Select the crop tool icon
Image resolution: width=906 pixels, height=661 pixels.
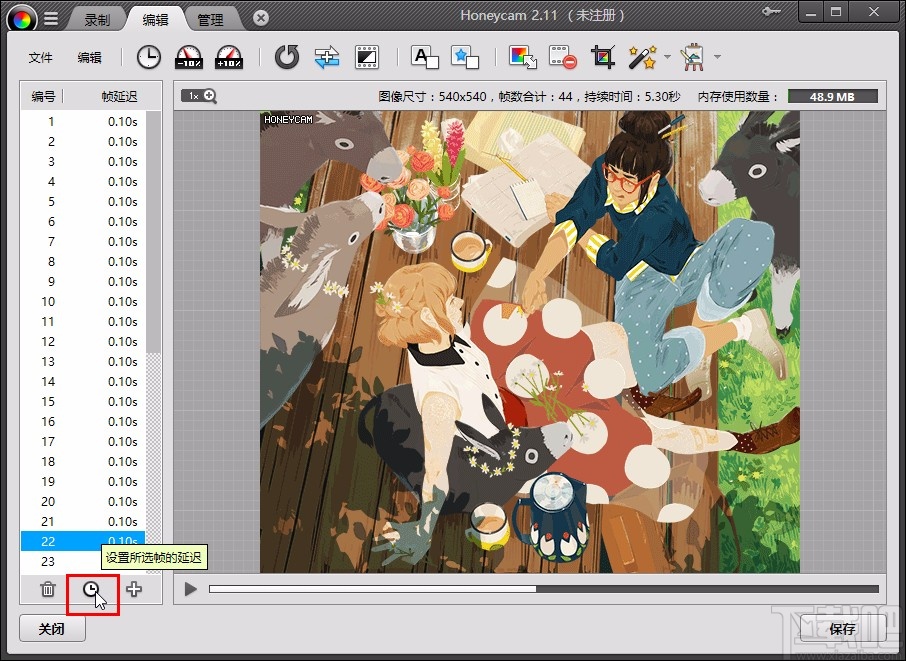[x=603, y=57]
